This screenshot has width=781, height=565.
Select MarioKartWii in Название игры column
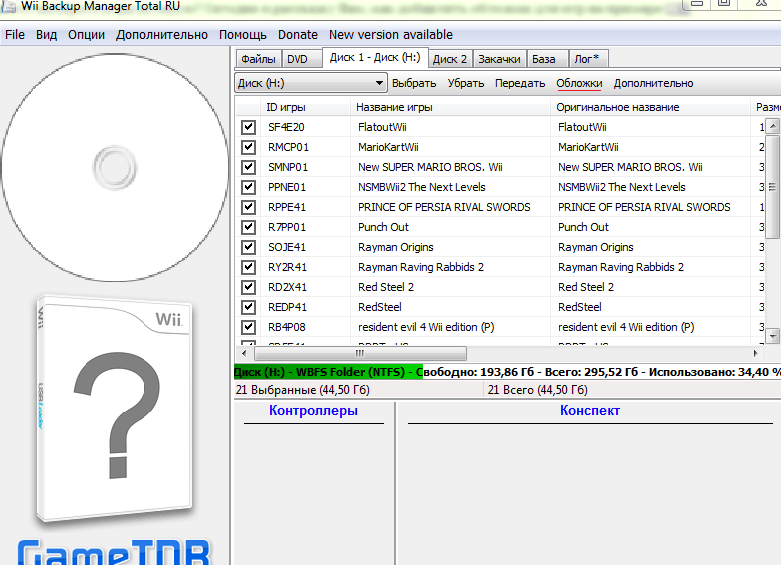point(388,147)
